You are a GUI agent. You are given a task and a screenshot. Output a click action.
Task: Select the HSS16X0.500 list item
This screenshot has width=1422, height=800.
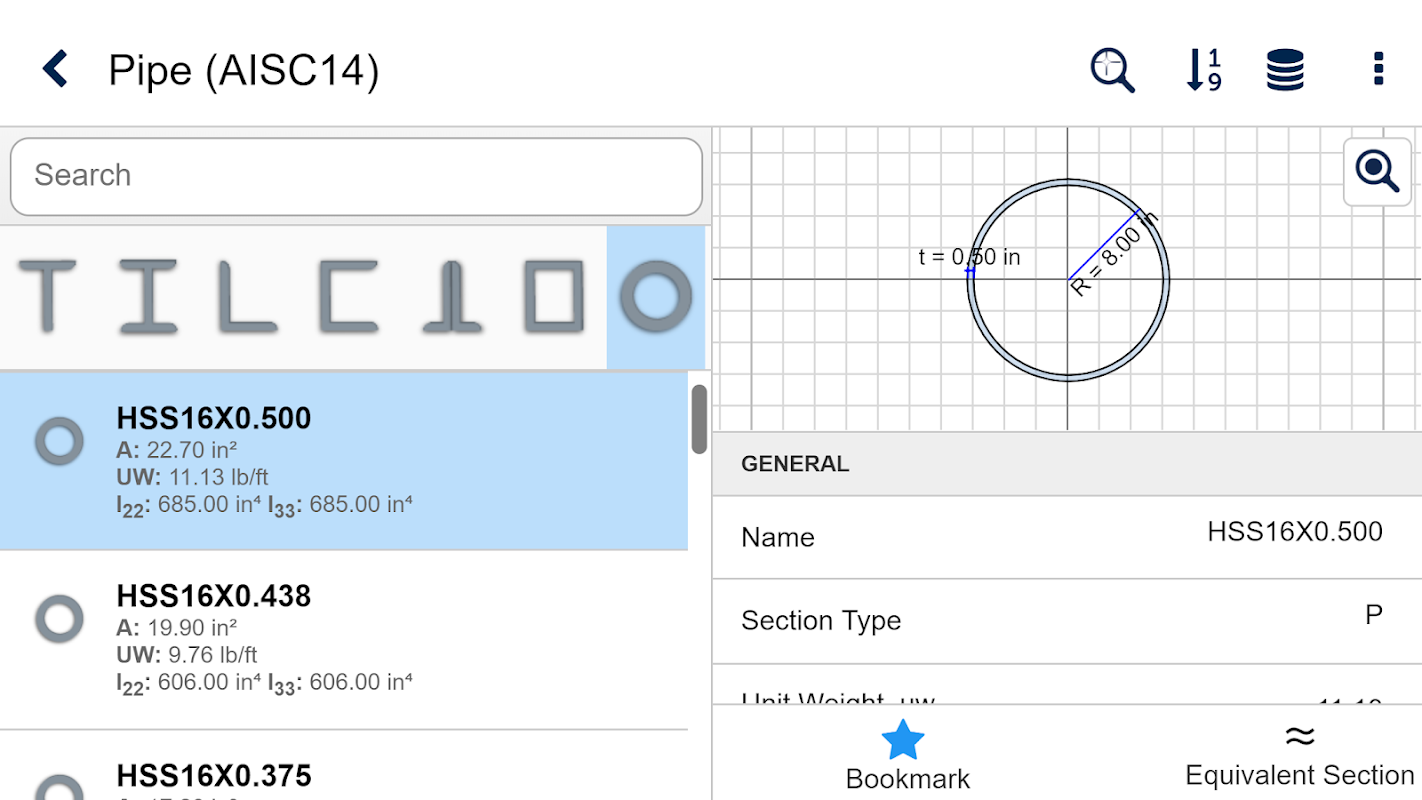[x=343, y=460]
